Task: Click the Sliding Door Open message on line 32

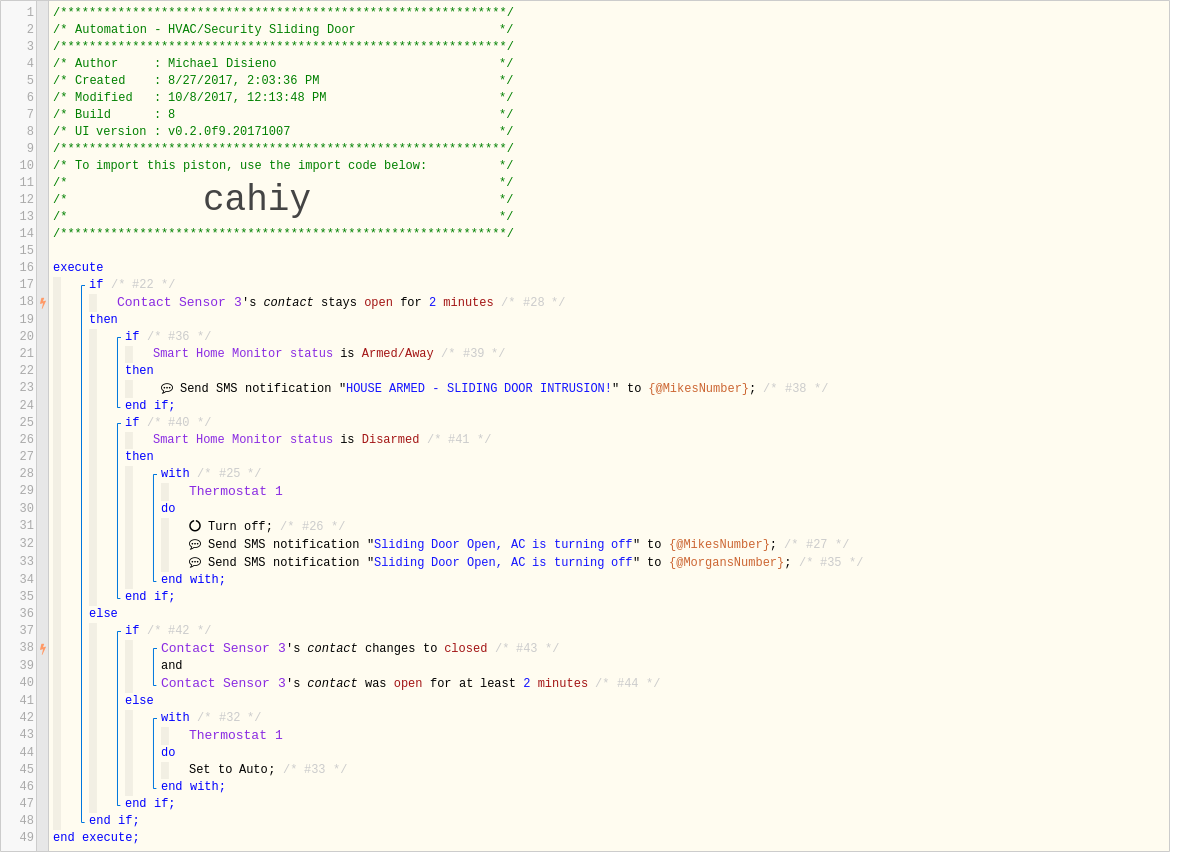Action: (x=503, y=545)
